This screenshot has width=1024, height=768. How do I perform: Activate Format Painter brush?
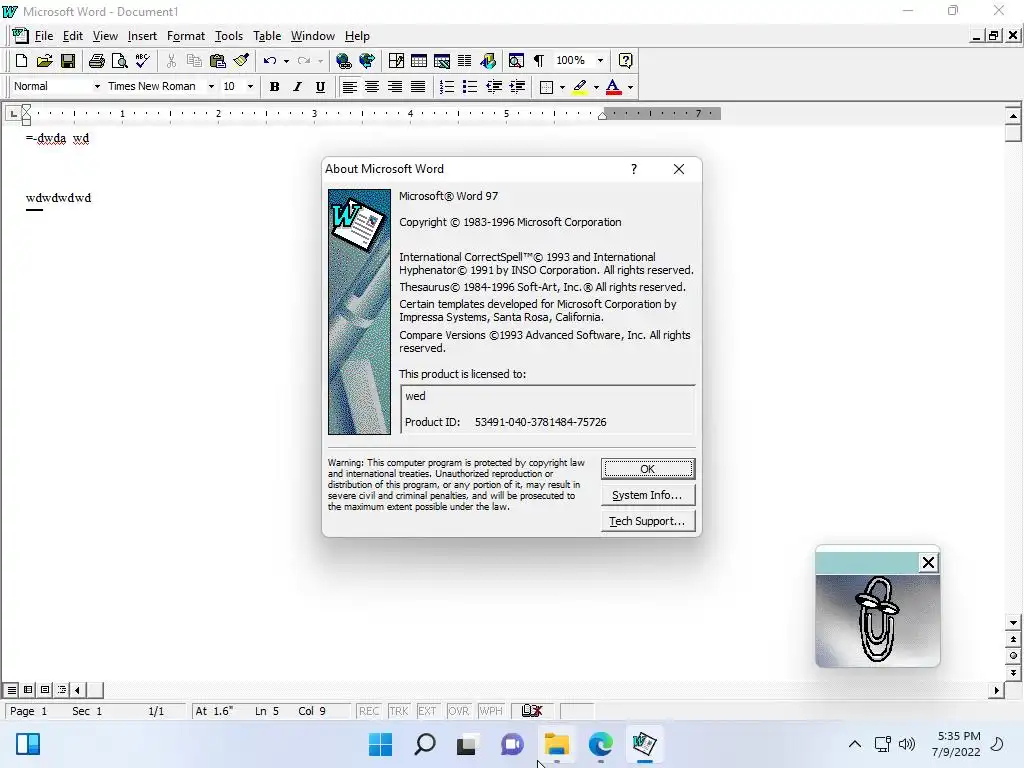pyautogui.click(x=241, y=61)
